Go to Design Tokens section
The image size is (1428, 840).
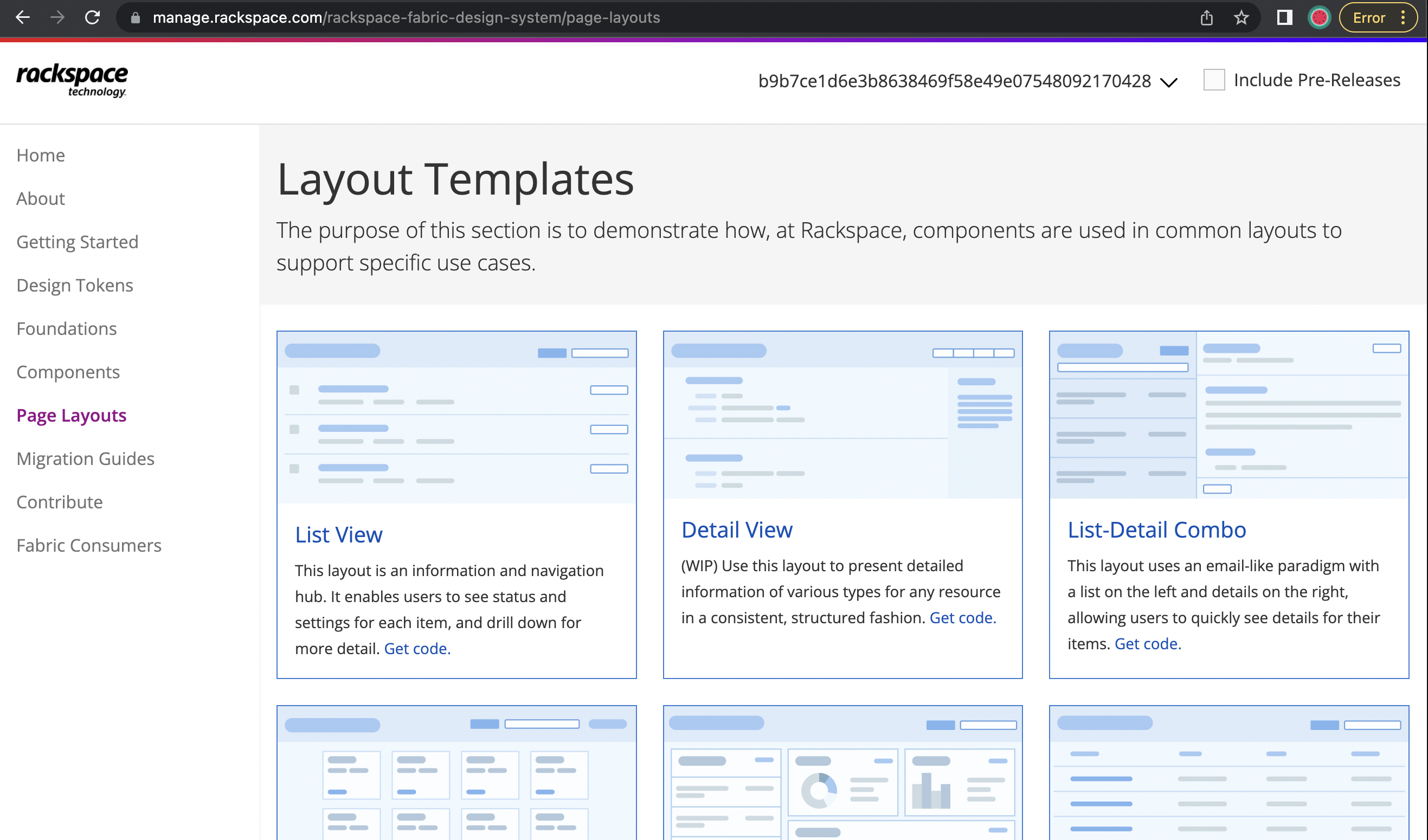(x=75, y=285)
